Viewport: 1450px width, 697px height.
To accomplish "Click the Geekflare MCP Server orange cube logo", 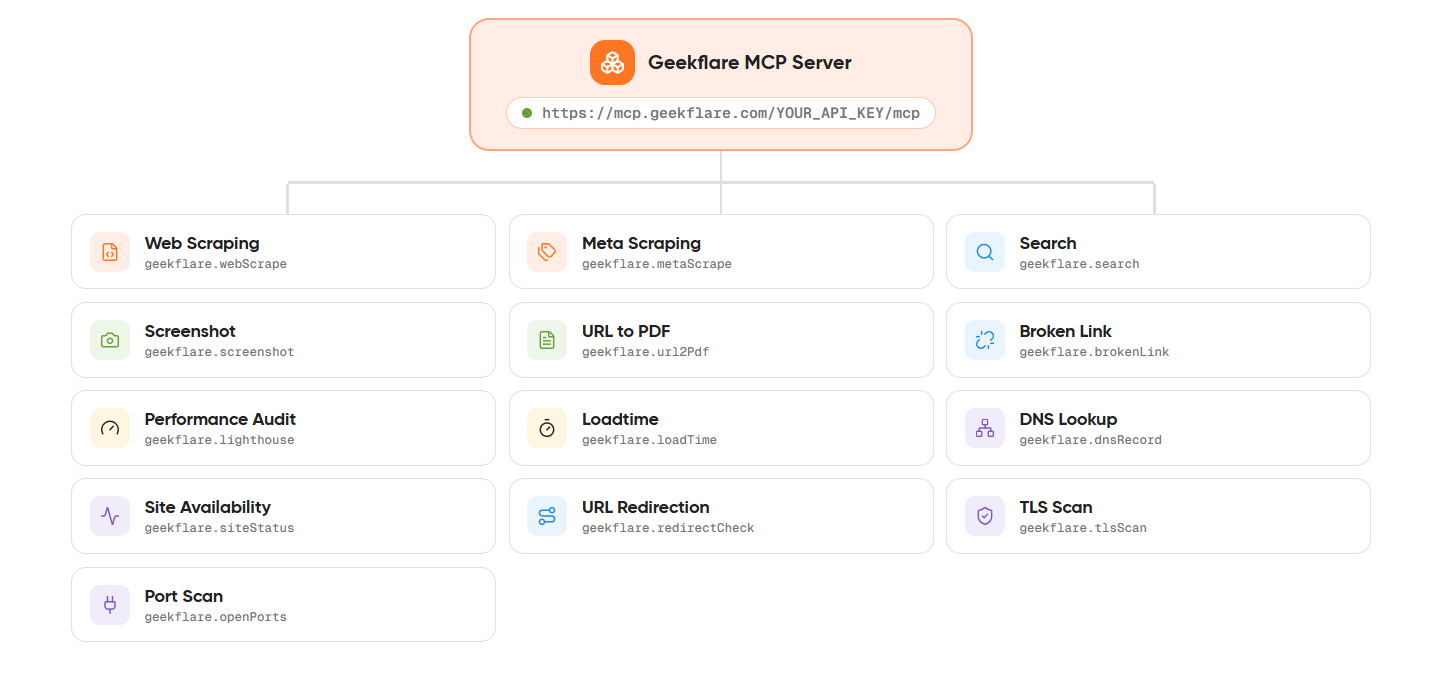I will coord(612,62).
